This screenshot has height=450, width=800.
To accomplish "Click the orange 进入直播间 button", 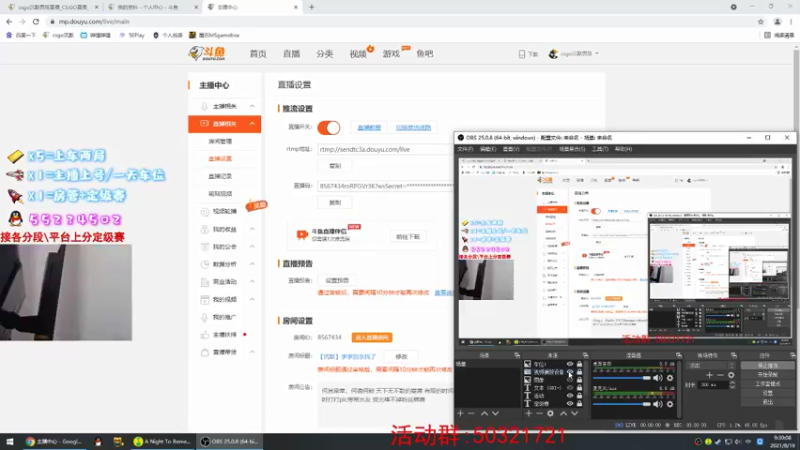I will point(372,337).
